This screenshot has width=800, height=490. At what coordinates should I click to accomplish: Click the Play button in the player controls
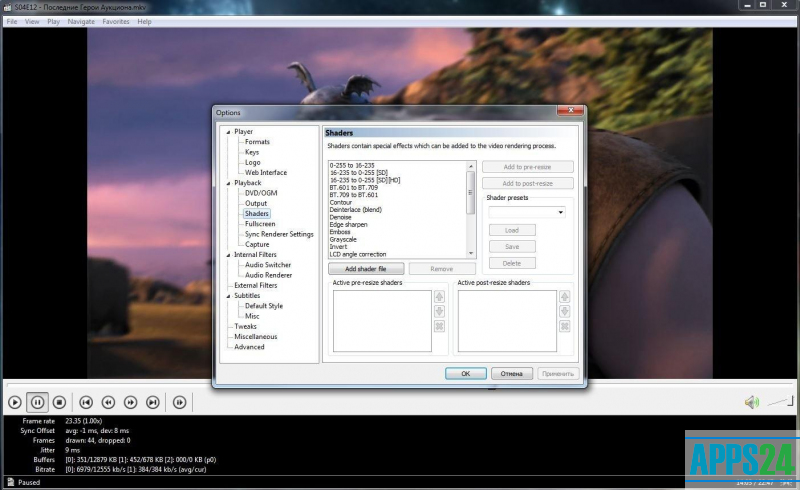[15, 402]
